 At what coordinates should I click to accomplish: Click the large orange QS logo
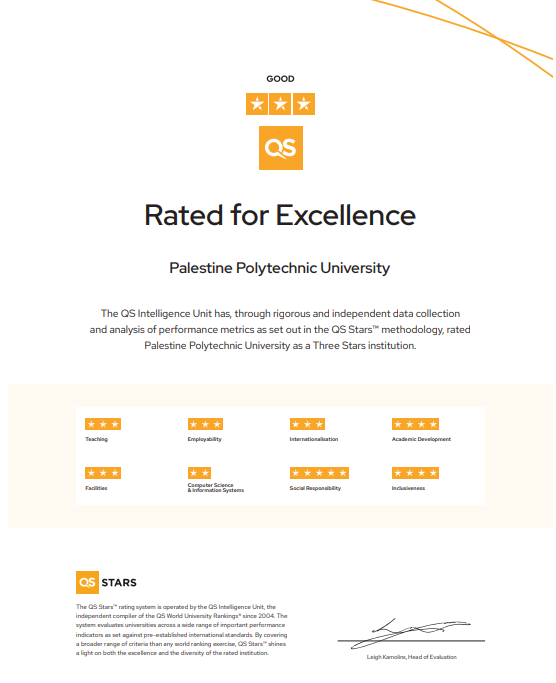281,148
